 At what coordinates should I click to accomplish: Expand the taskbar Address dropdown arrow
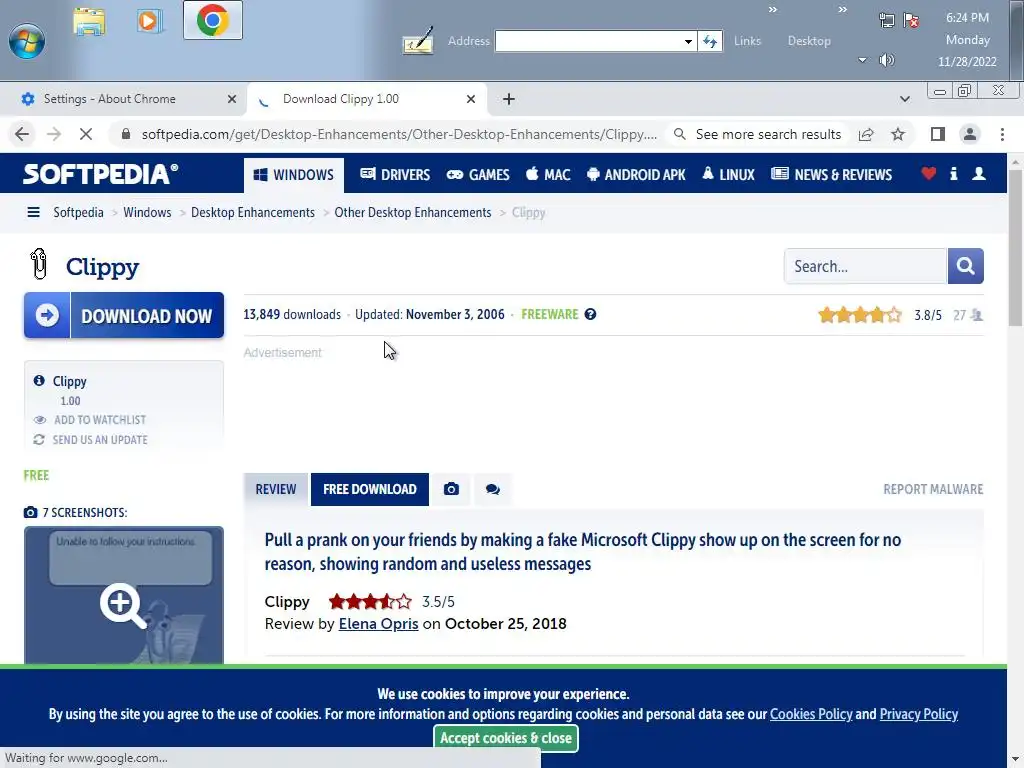tap(688, 41)
